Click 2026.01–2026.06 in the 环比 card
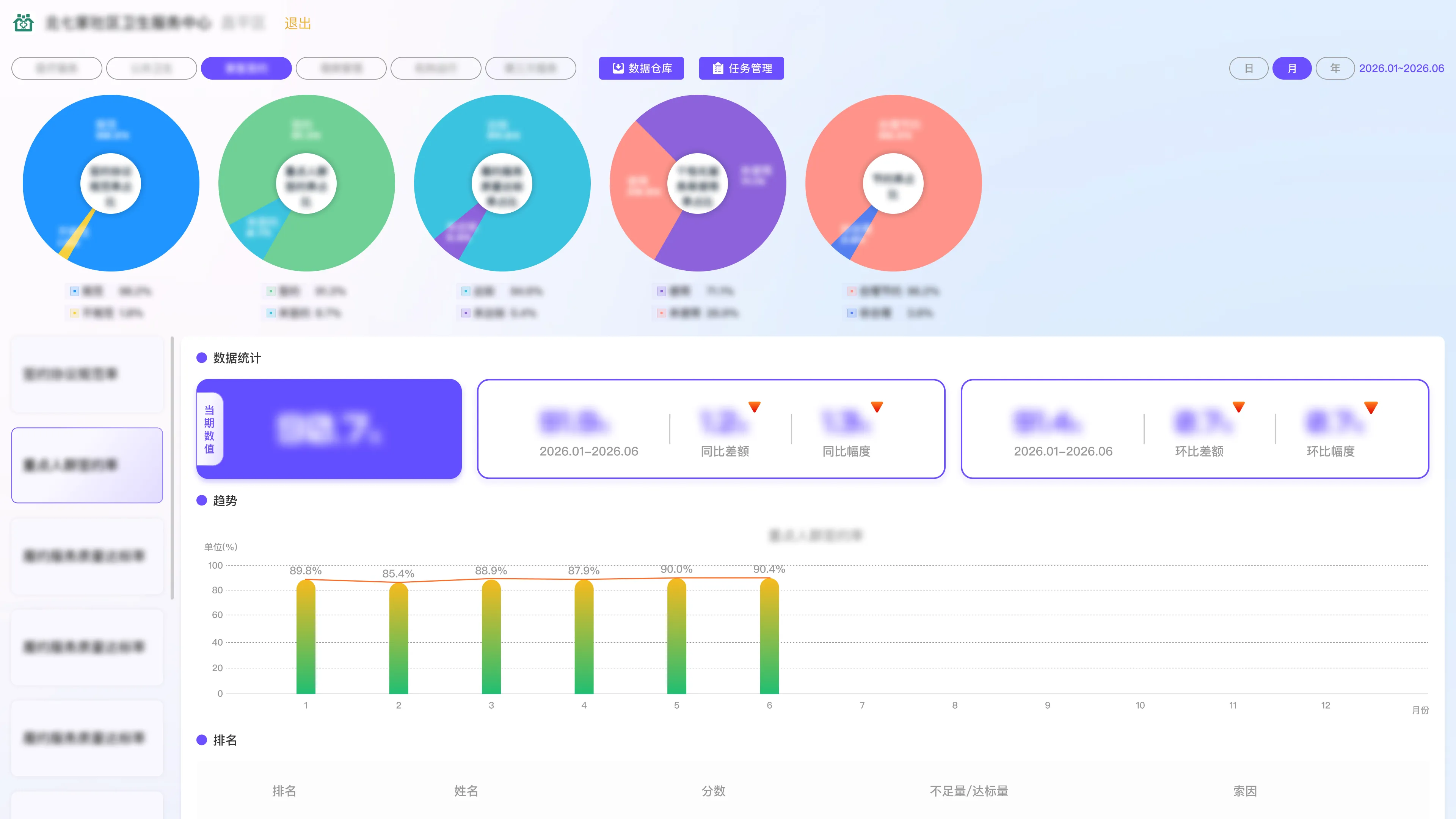Viewport: 1456px width, 819px height. [1062, 451]
